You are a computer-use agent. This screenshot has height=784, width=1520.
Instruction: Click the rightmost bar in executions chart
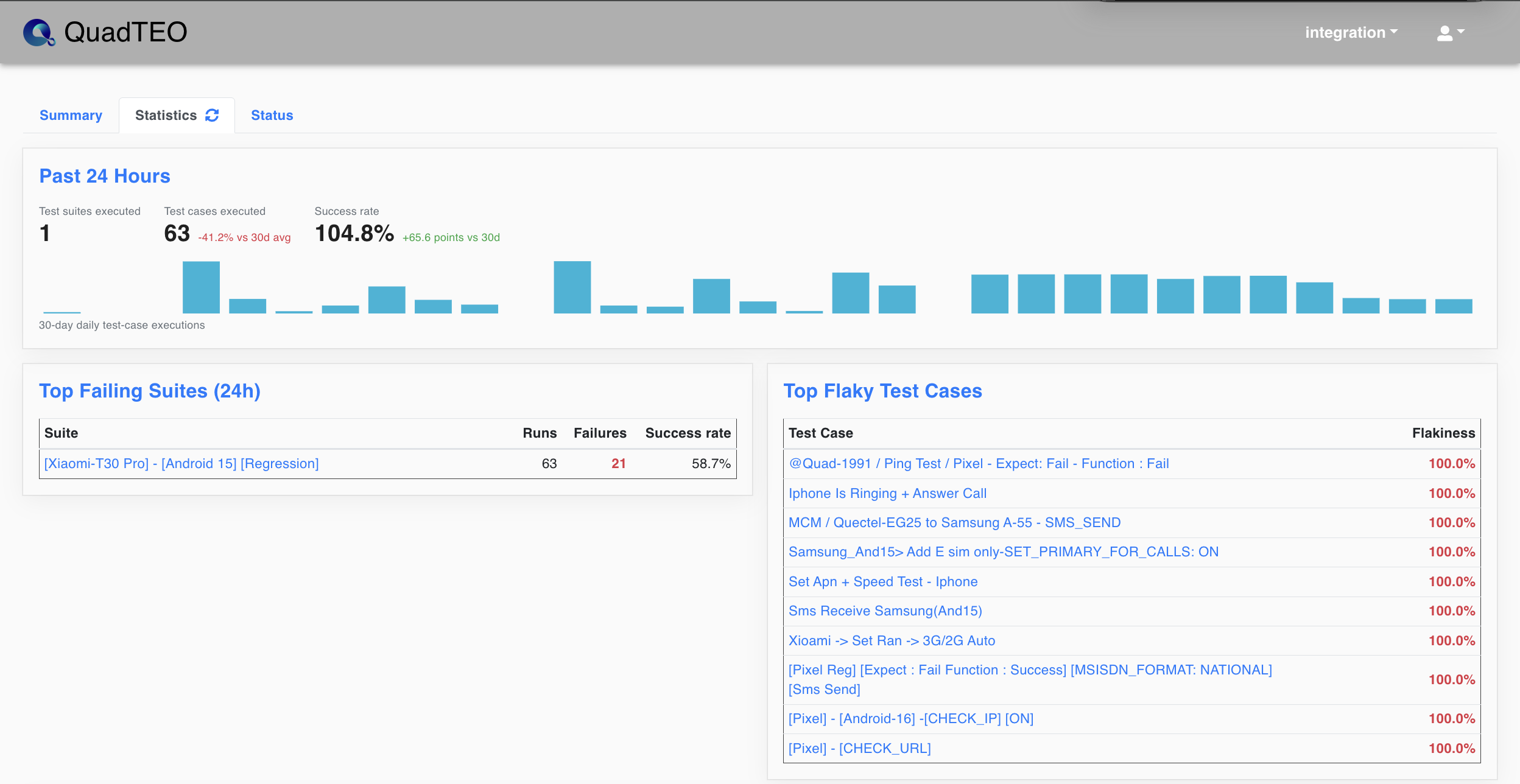coord(1454,306)
